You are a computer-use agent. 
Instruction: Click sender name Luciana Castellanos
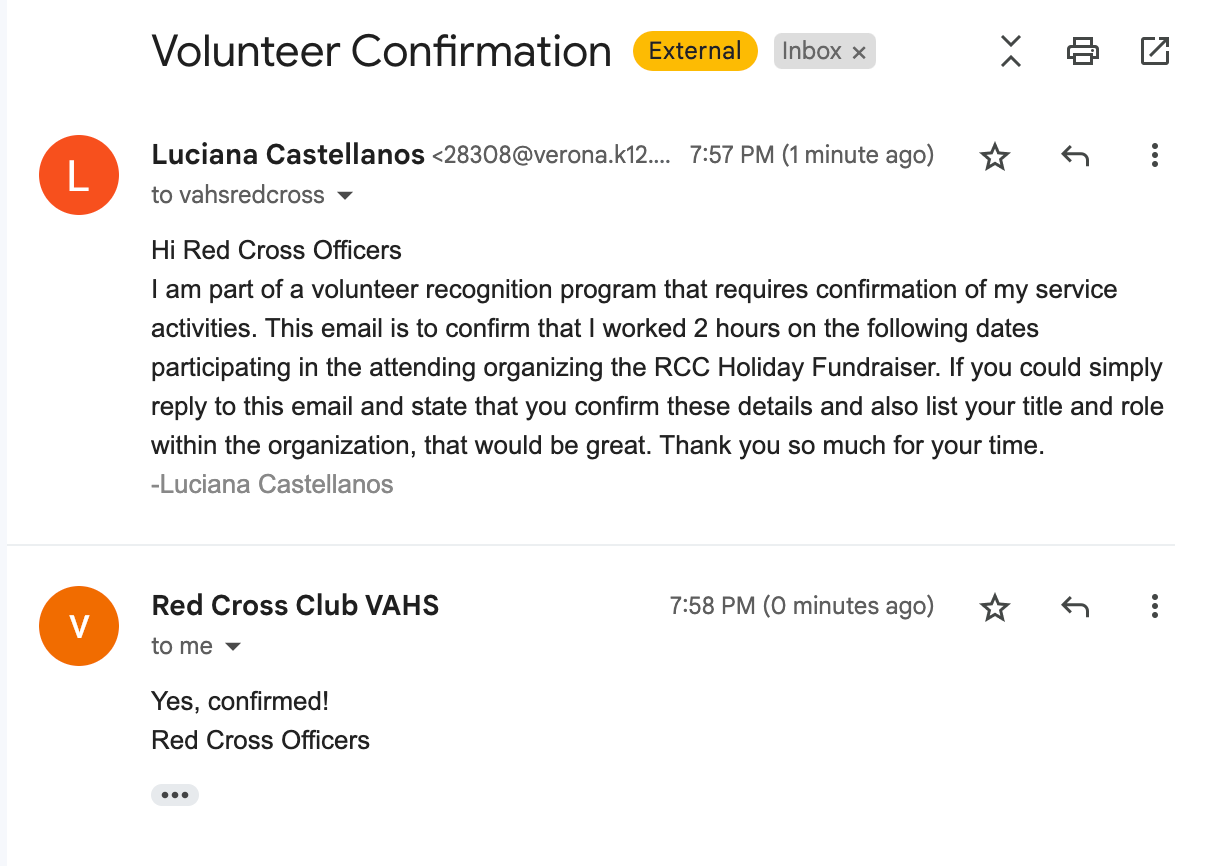pos(288,155)
